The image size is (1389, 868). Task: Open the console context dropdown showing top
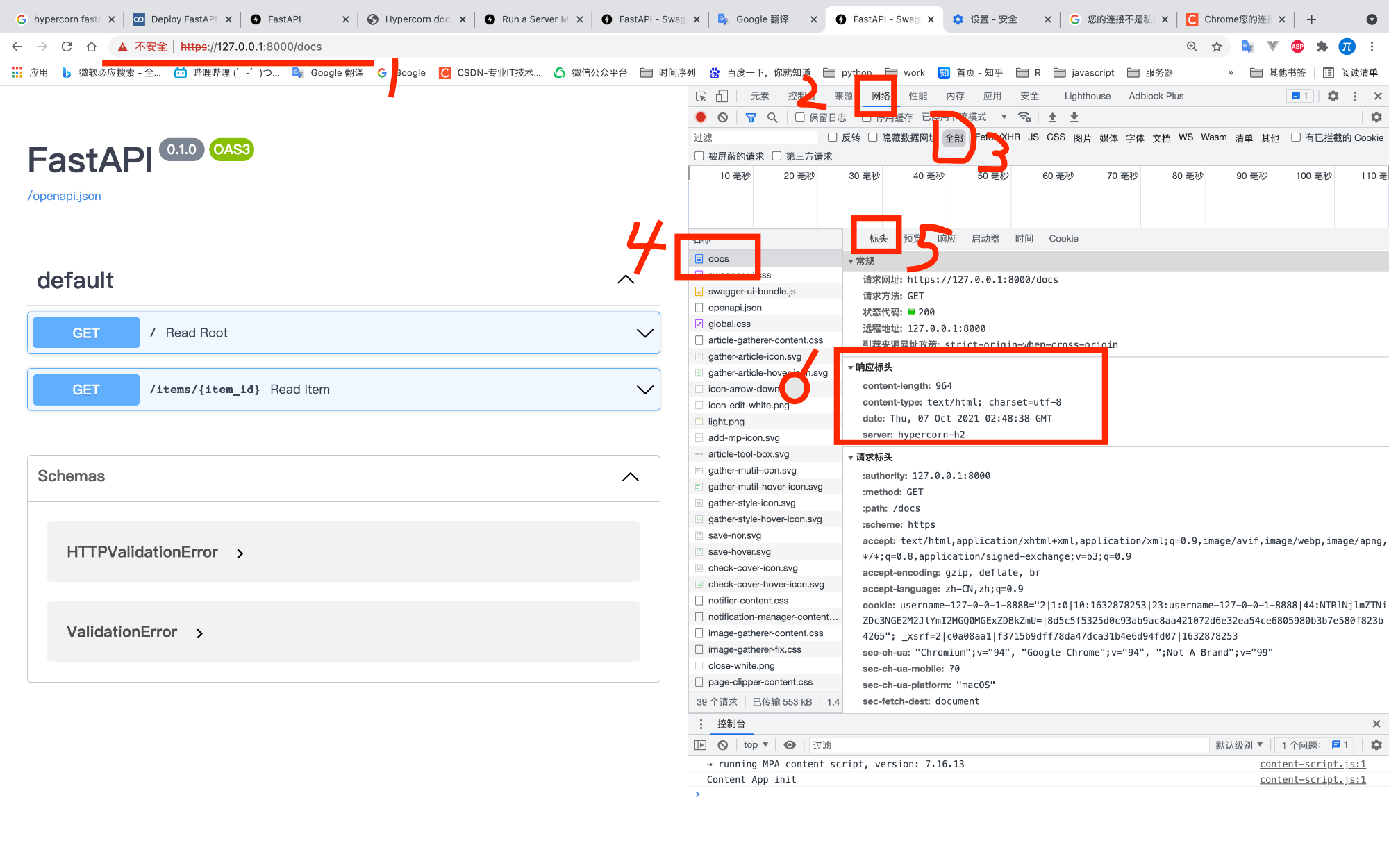(755, 744)
